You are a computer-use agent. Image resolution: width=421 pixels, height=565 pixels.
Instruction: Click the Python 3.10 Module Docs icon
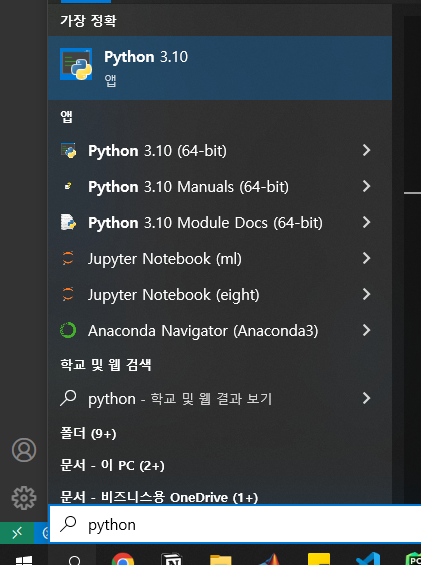(68, 222)
